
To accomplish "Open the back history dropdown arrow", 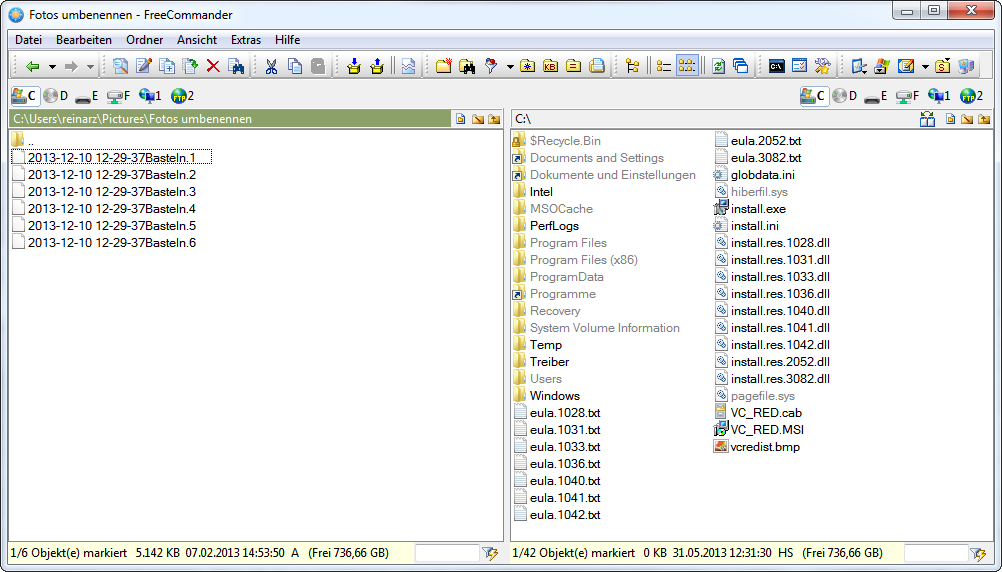I will (x=52, y=67).
